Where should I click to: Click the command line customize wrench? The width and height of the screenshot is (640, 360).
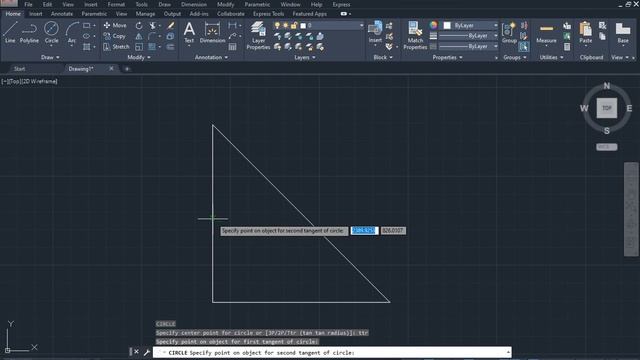pyautogui.click(x=147, y=352)
